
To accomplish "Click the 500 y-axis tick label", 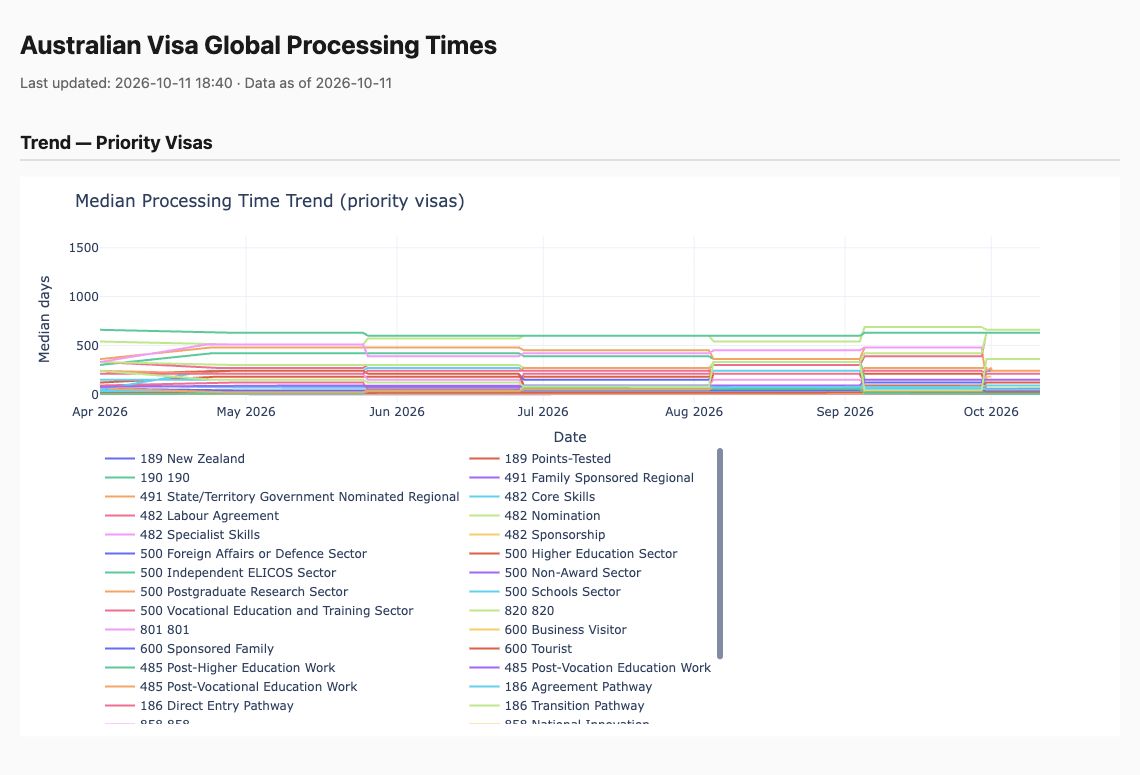I will [87, 345].
